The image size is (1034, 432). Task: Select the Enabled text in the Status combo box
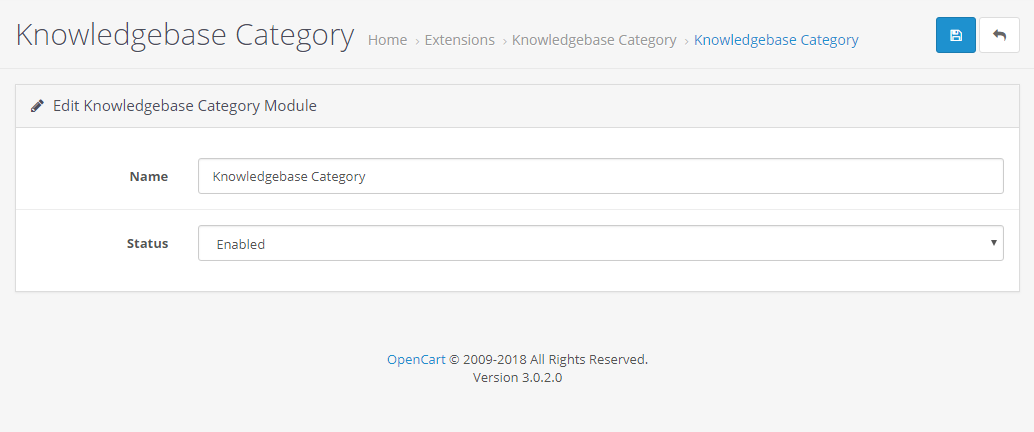click(x=241, y=244)
